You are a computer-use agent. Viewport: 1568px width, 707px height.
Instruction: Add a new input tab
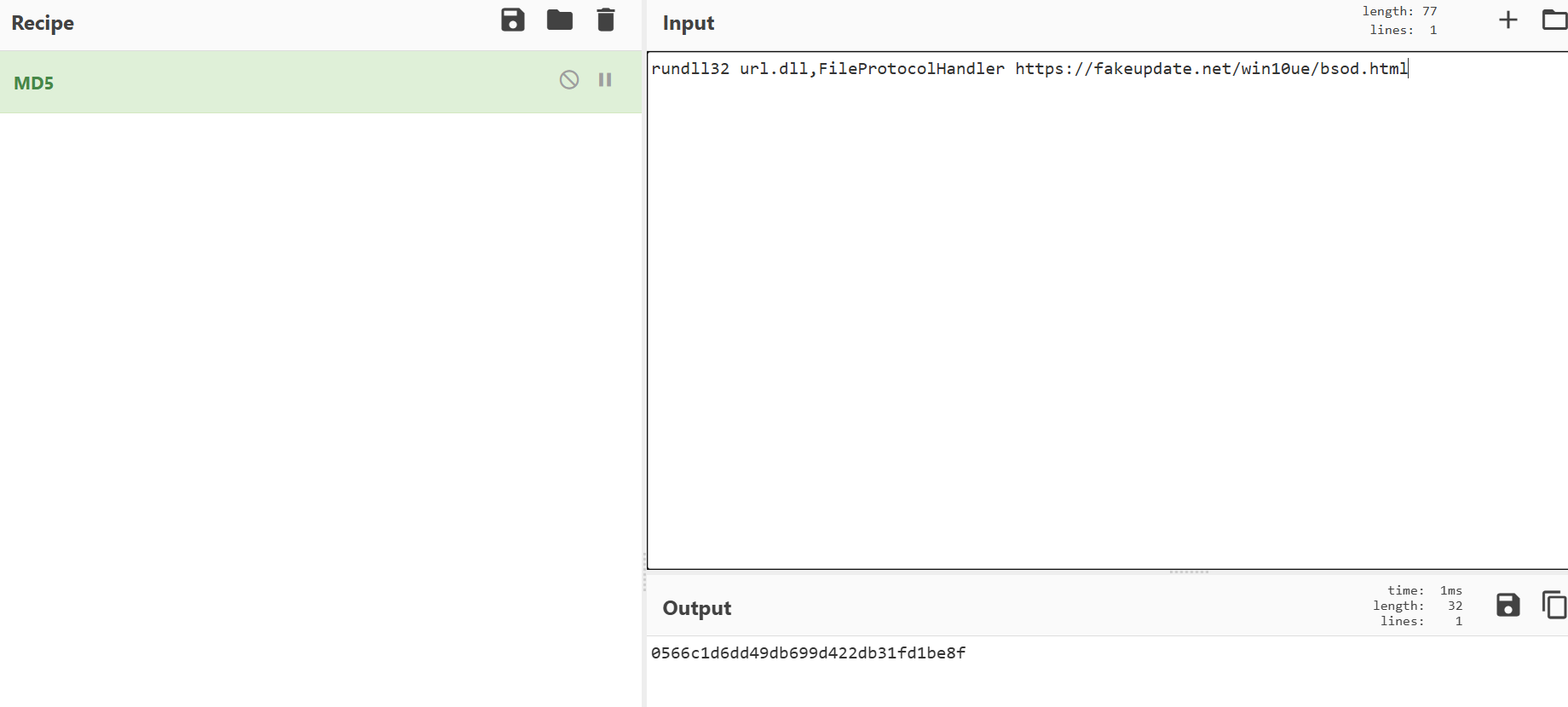click(x=1507, y=20)
